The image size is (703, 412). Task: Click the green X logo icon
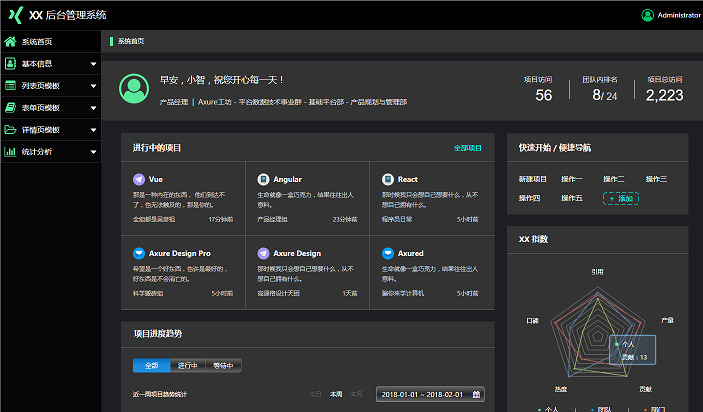16,15
